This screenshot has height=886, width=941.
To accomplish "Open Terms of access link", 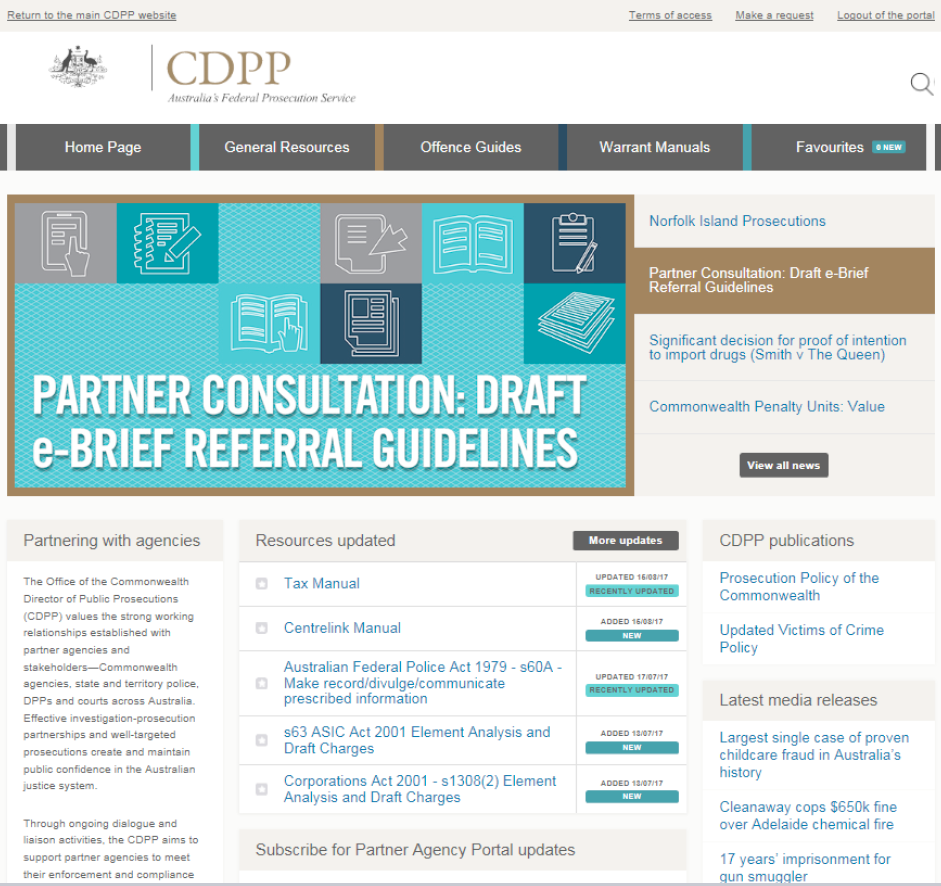I will (670, 15).
